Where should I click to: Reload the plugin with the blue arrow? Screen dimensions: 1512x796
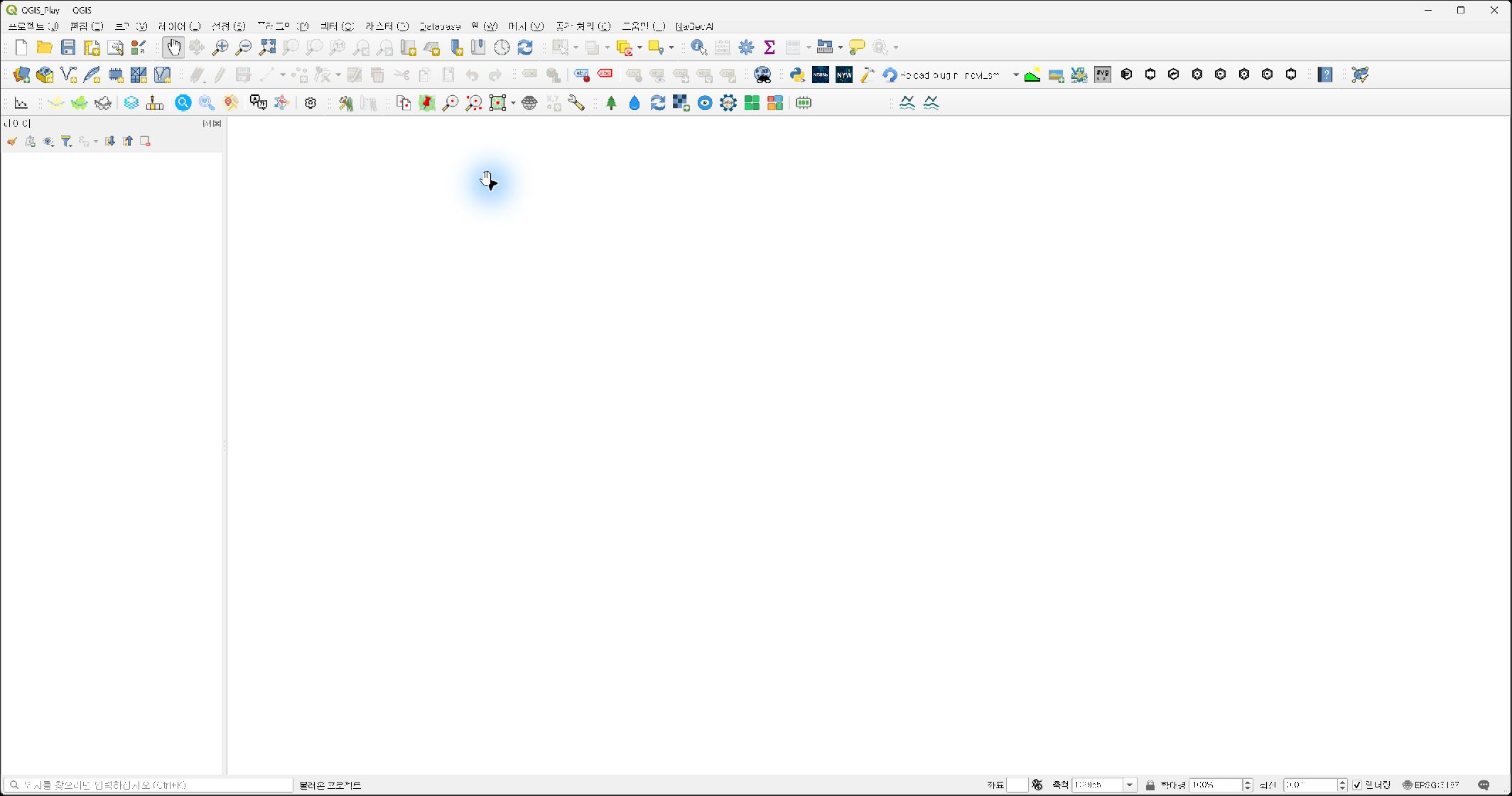pyautogui.click(x=890, y=75)
